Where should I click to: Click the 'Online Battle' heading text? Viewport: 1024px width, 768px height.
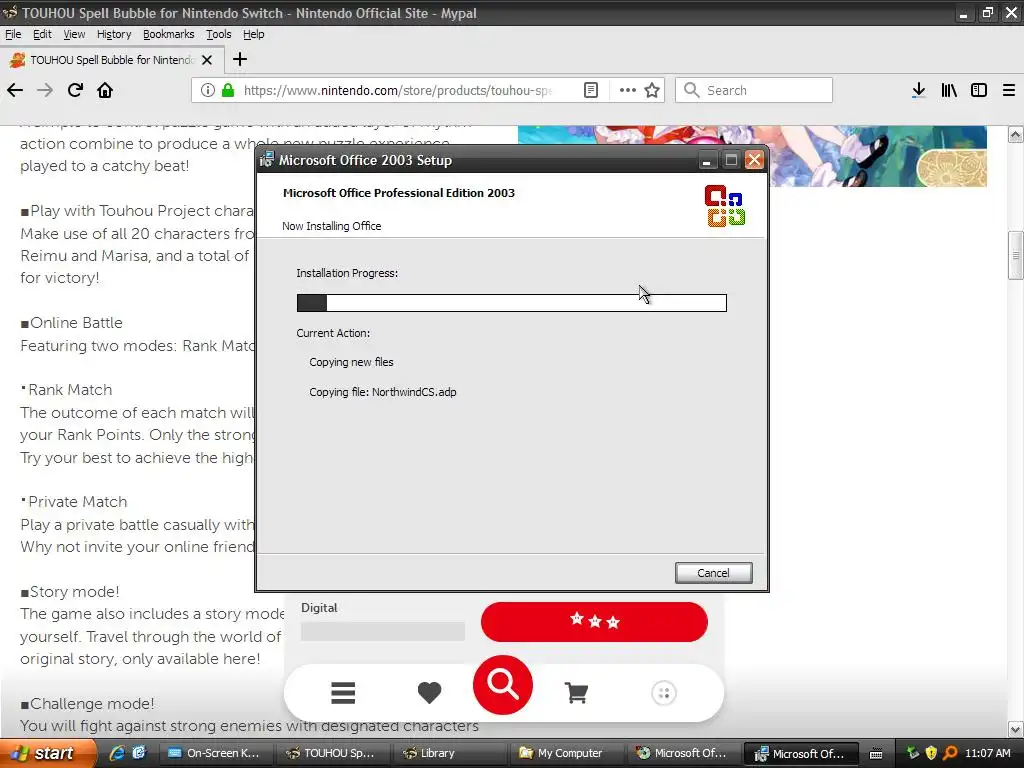[76, 323]
